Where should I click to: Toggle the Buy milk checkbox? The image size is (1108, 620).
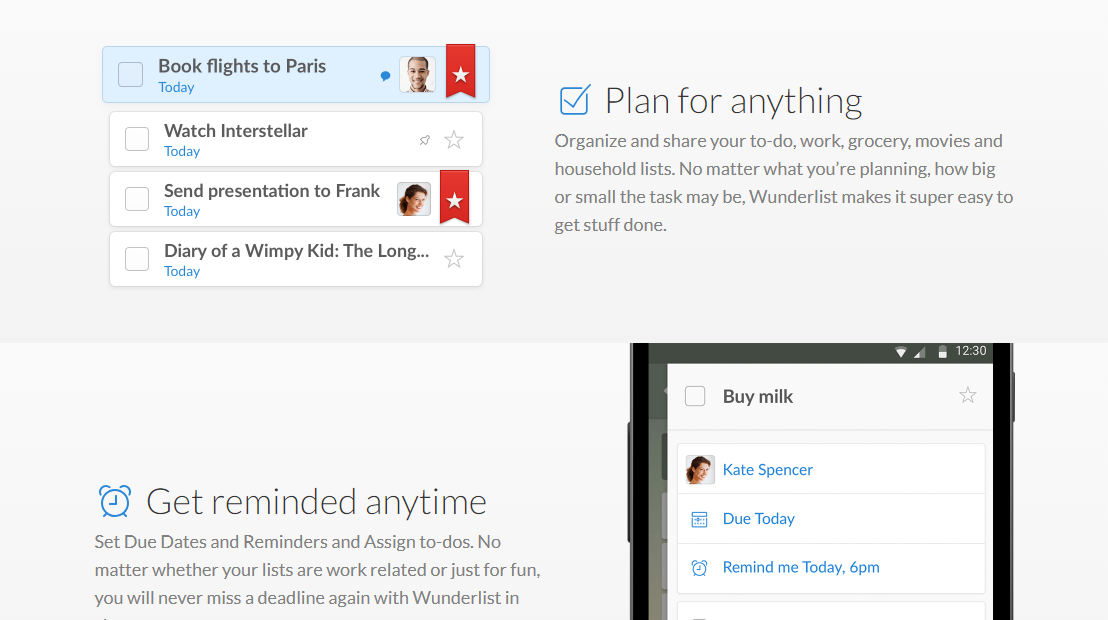pos(695,396)
